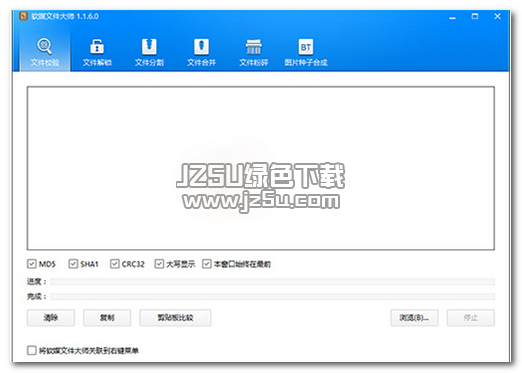Open the BT 图片种子合成 tool
This screenshot has width=522, height=373.
[306, 52]
